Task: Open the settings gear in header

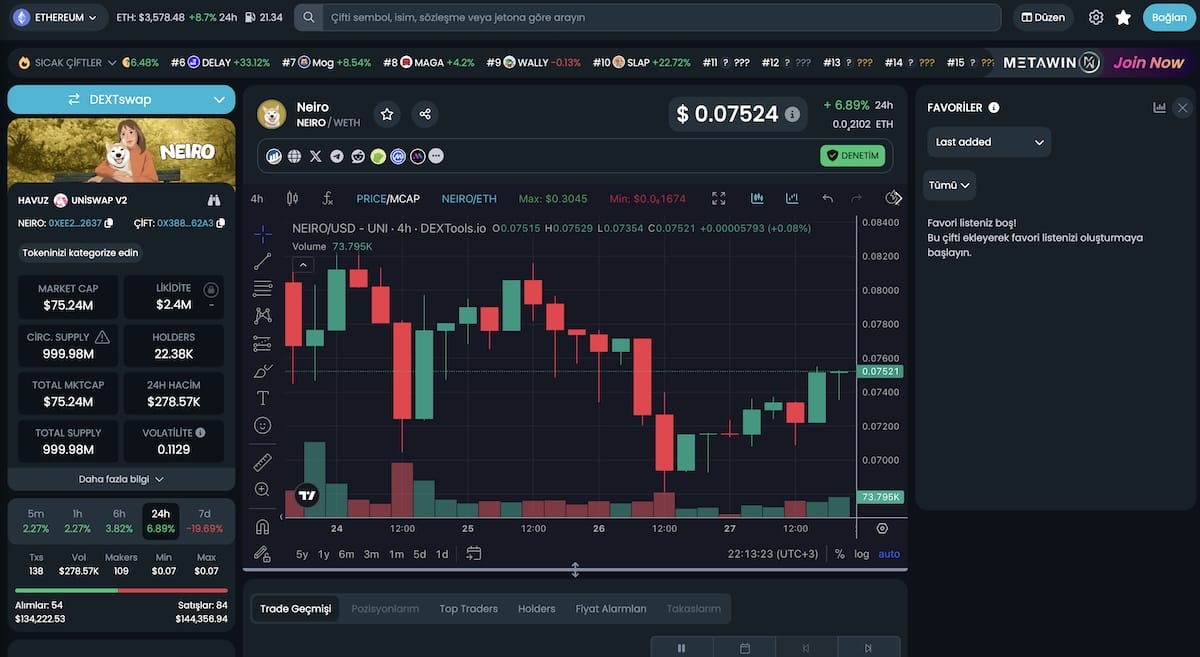Action: pos(1096,17)
